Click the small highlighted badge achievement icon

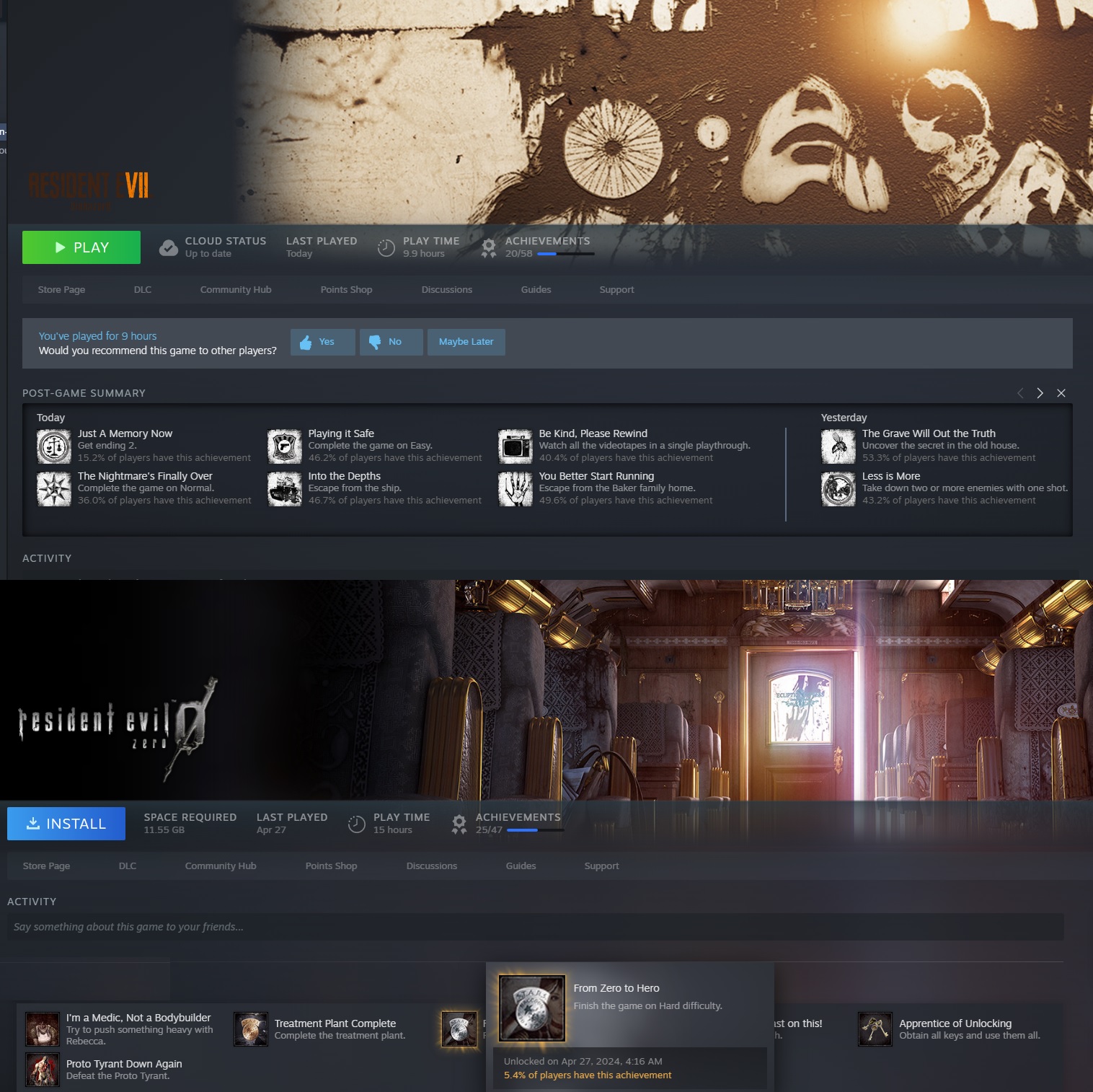459,1029
